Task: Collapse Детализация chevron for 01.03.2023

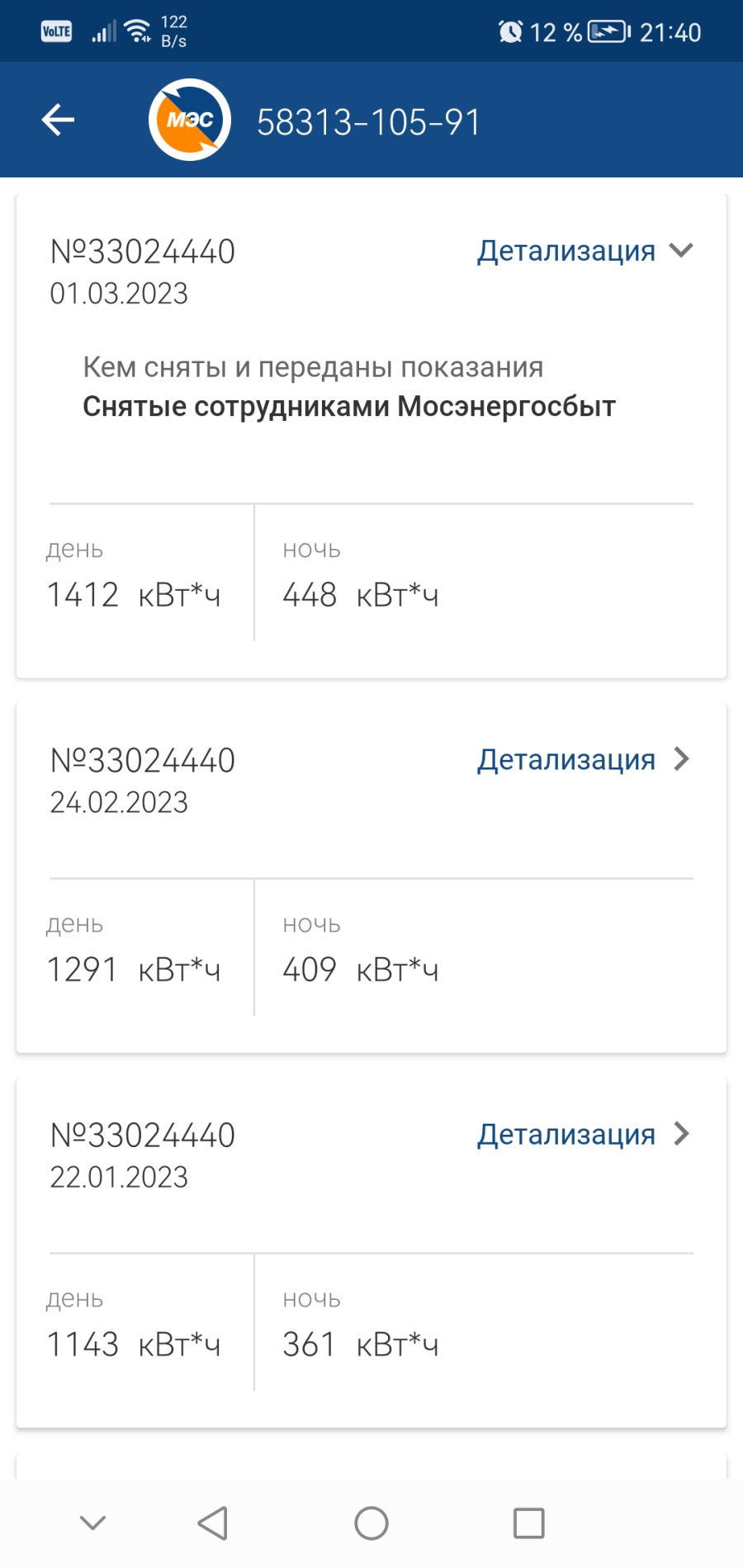Action: (681, 250)
